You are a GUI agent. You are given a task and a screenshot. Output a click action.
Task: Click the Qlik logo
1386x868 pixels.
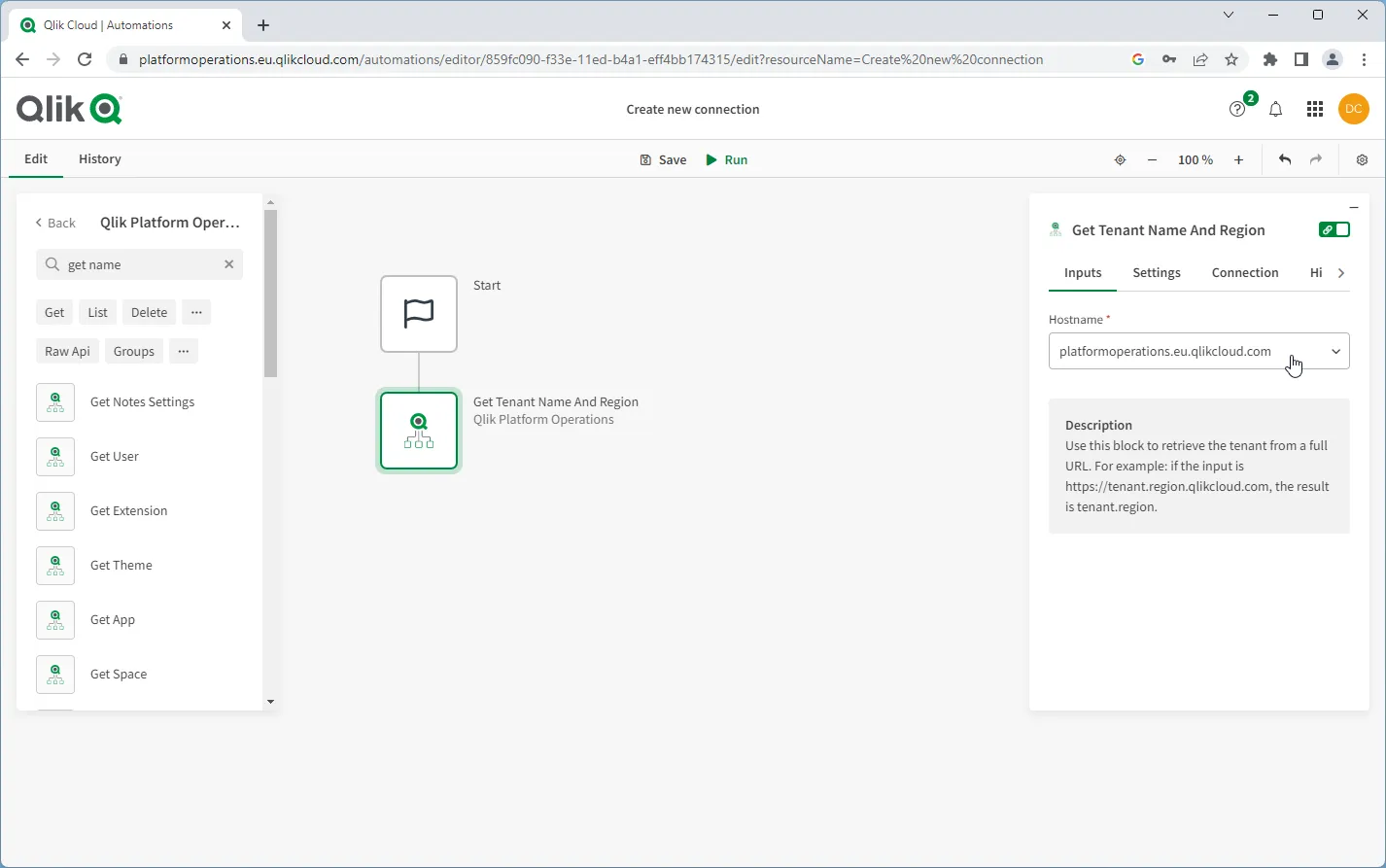tap(68, 108)
